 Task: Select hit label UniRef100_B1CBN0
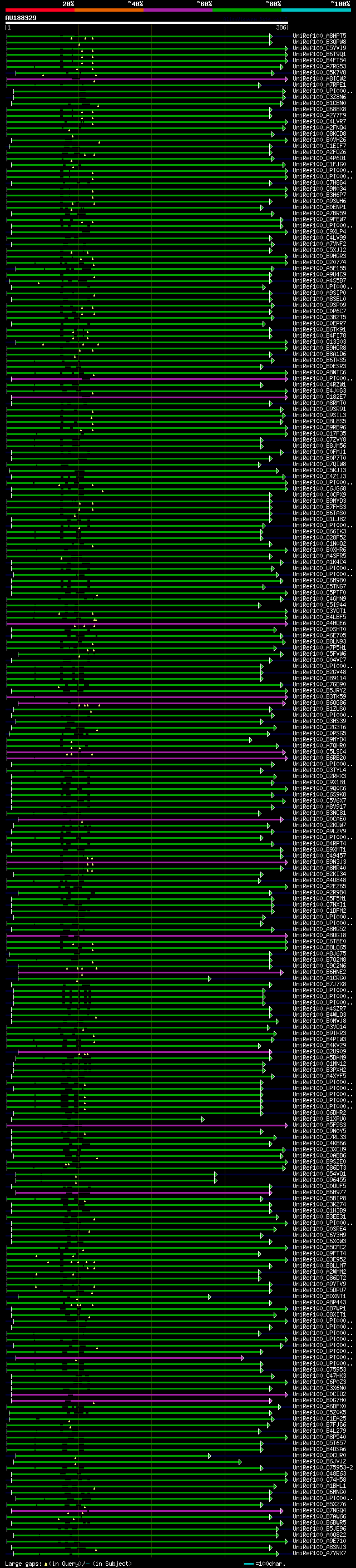point(319,103)
